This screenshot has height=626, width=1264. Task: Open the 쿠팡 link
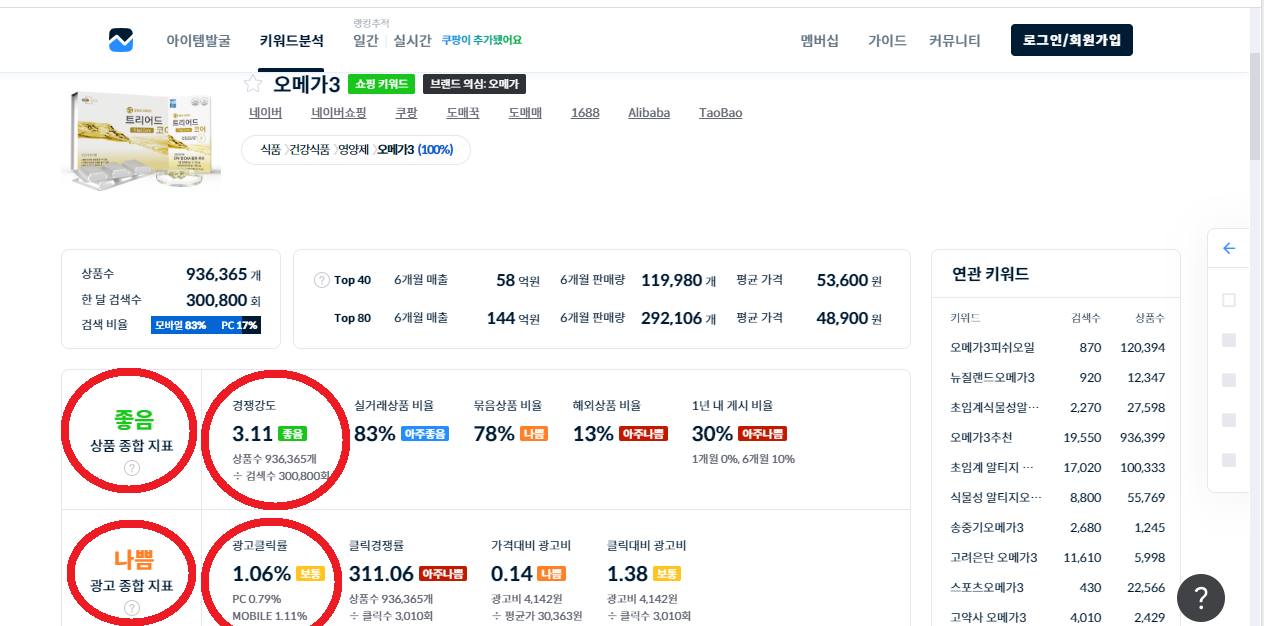406,113
